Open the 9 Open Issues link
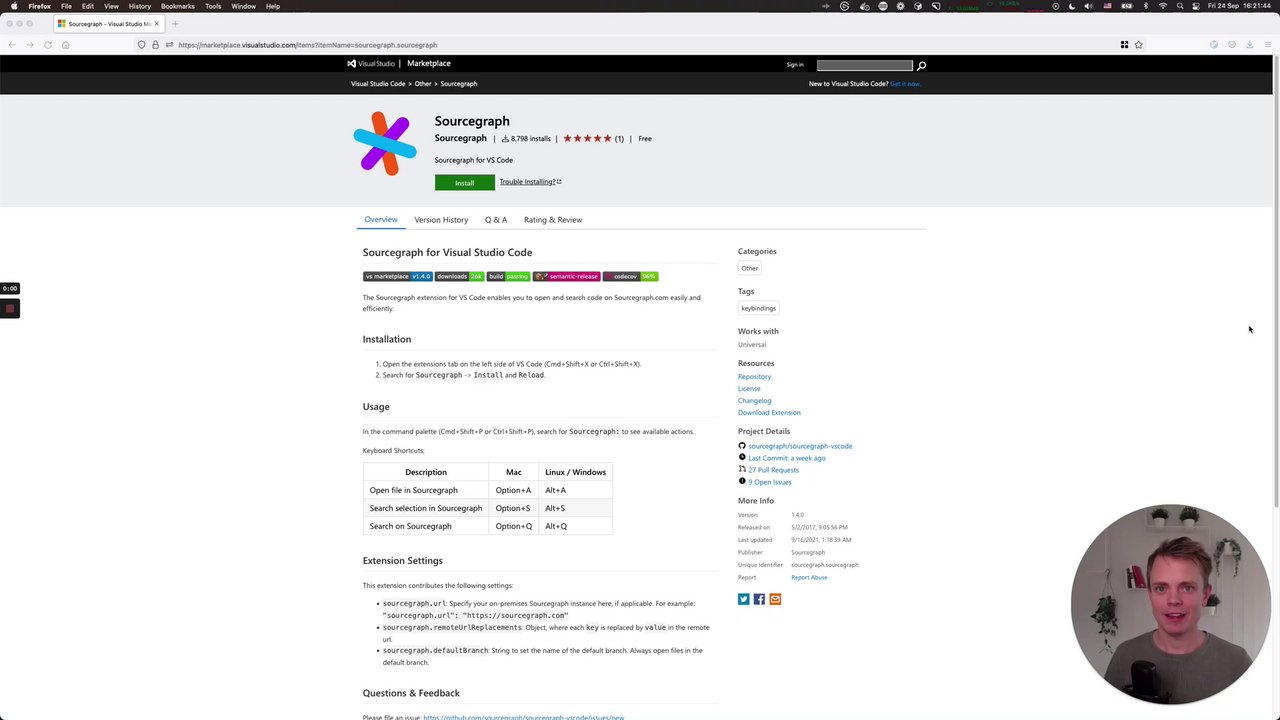The width and height of the screenshot is (1280, 720). (770, 482)
